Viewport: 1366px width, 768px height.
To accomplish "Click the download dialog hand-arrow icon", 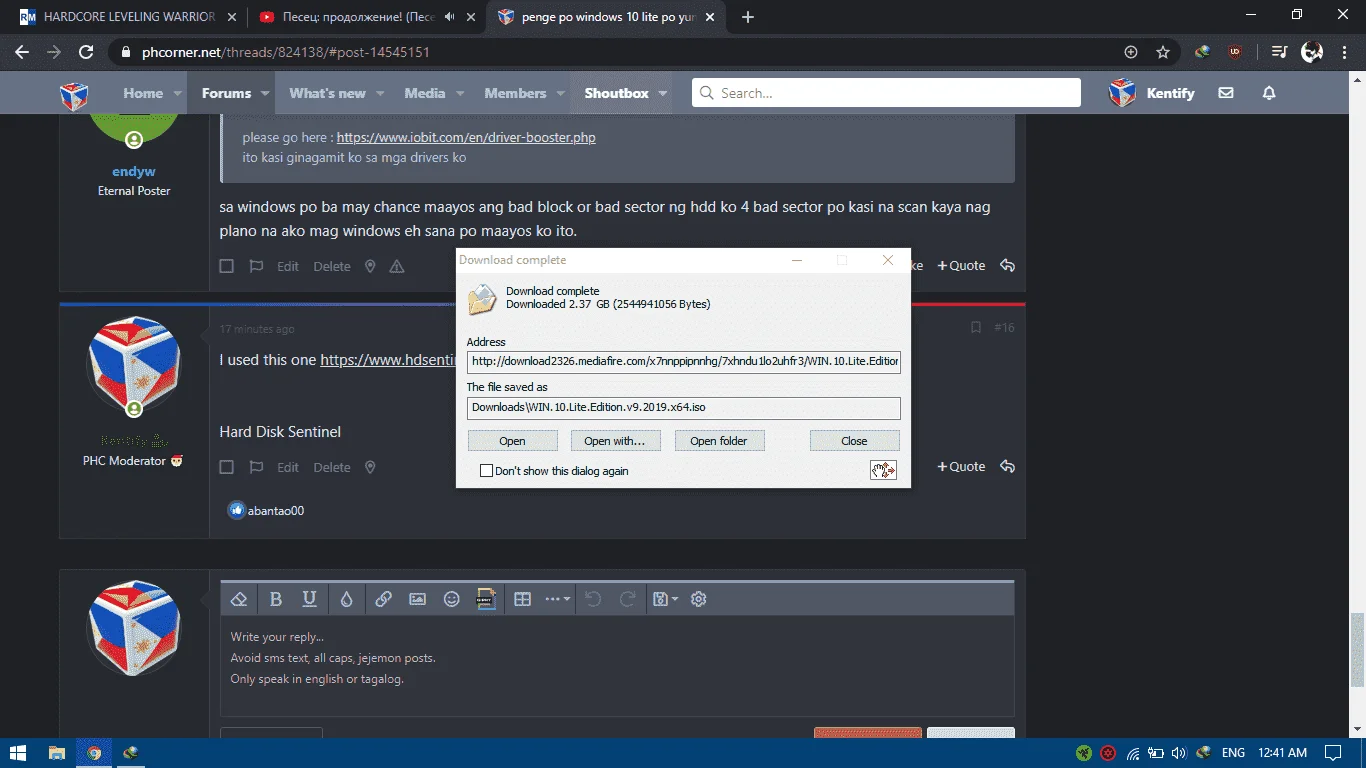I will click(883, 470).
